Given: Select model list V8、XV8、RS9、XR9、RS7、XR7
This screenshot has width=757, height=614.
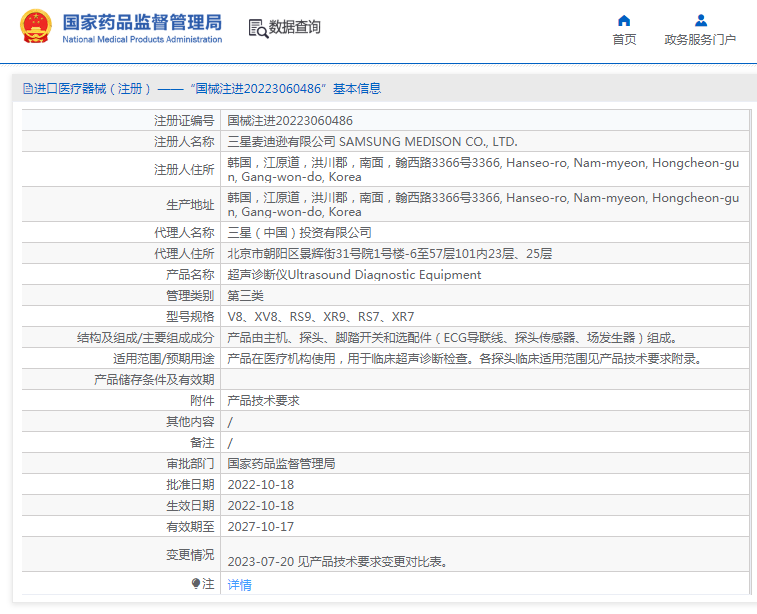Looking at the screenshot, I should pyautogui.click(x=321, y=317).
